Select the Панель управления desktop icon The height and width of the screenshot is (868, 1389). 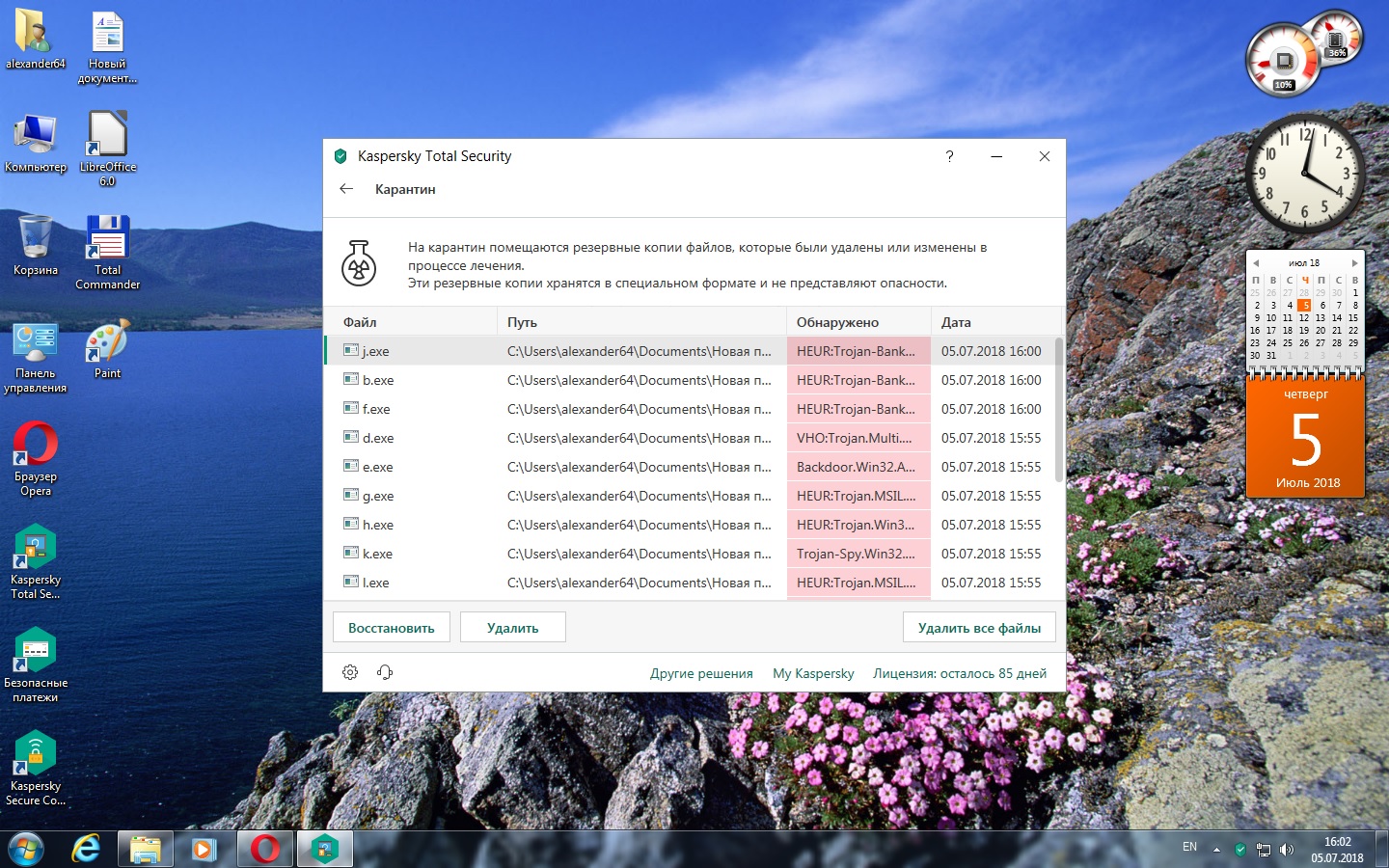click(x=36, y=358)
